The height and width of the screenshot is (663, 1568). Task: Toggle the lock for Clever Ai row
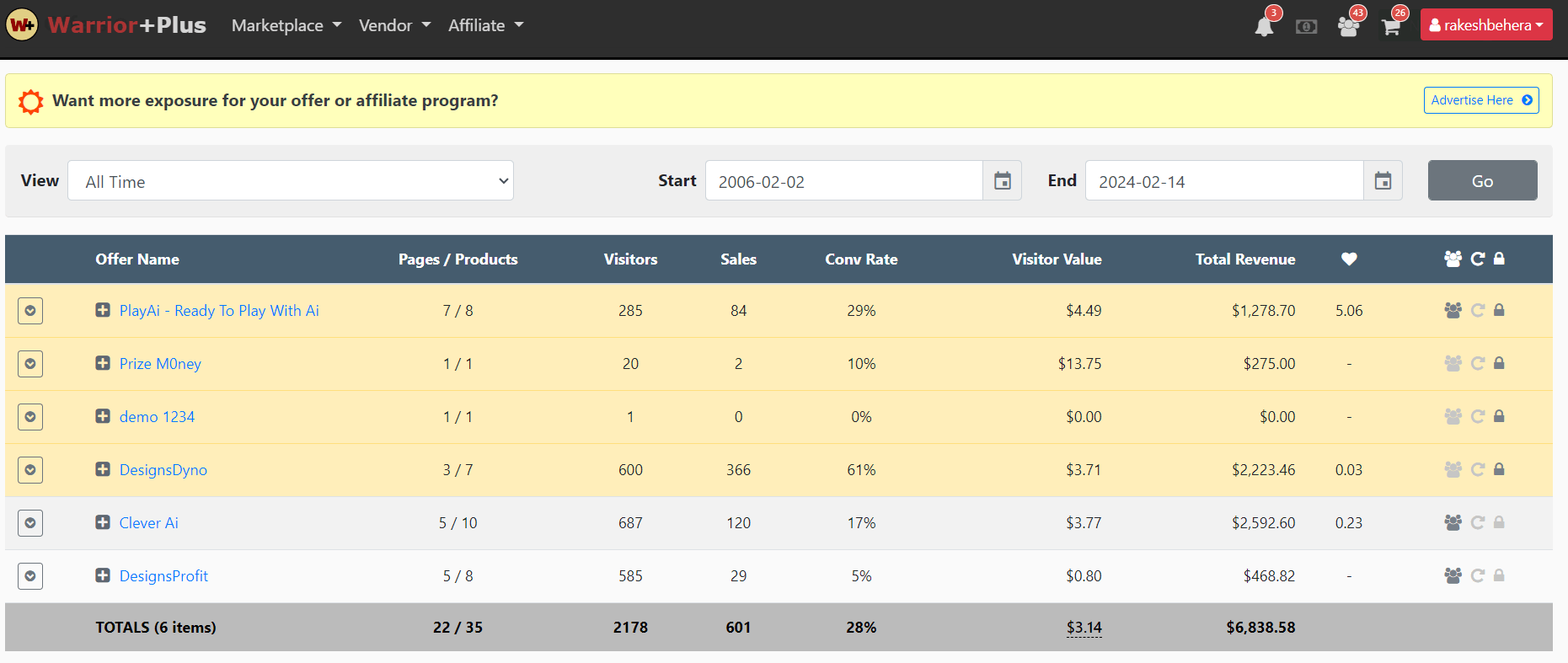pyautogui.click(x=1499, y=522)
